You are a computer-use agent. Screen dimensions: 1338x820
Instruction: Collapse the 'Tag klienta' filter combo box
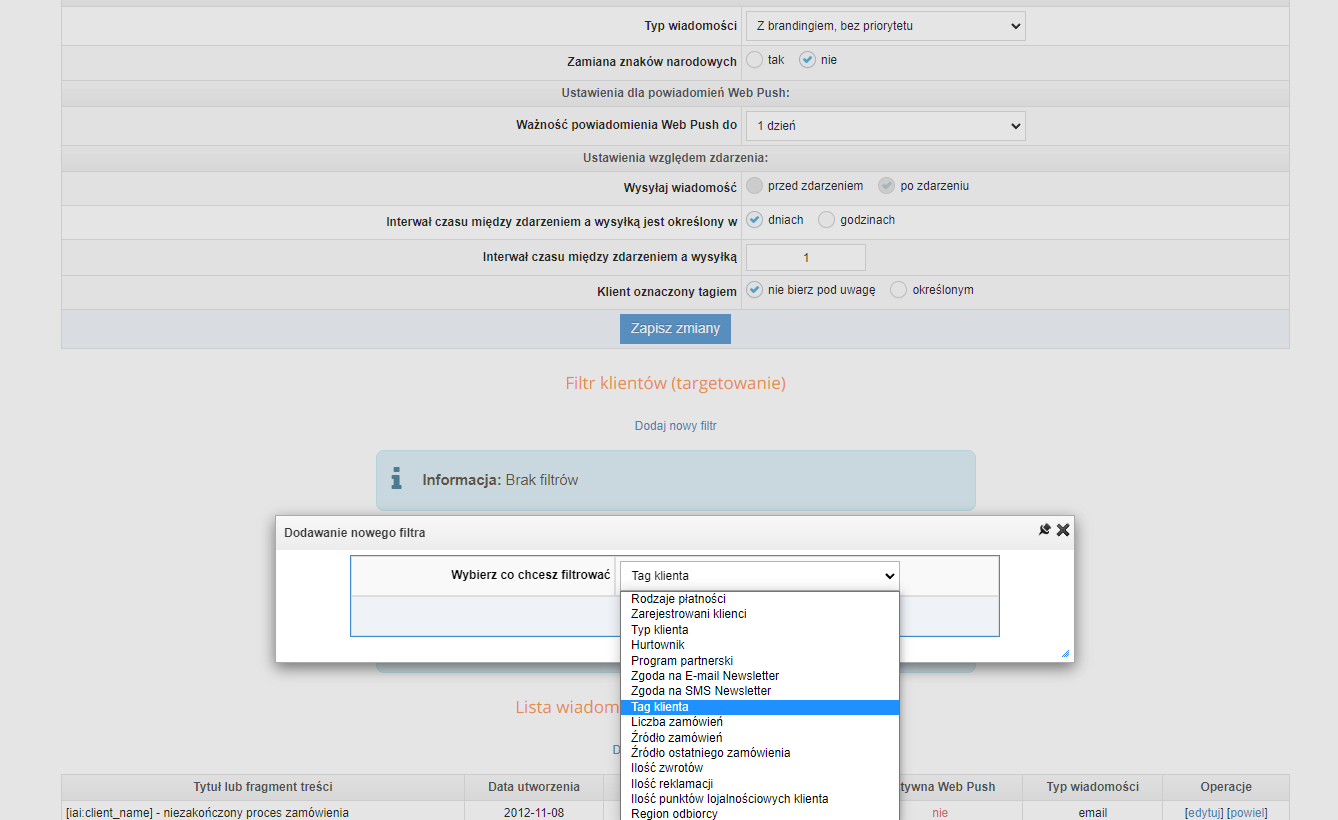[759, 576]
